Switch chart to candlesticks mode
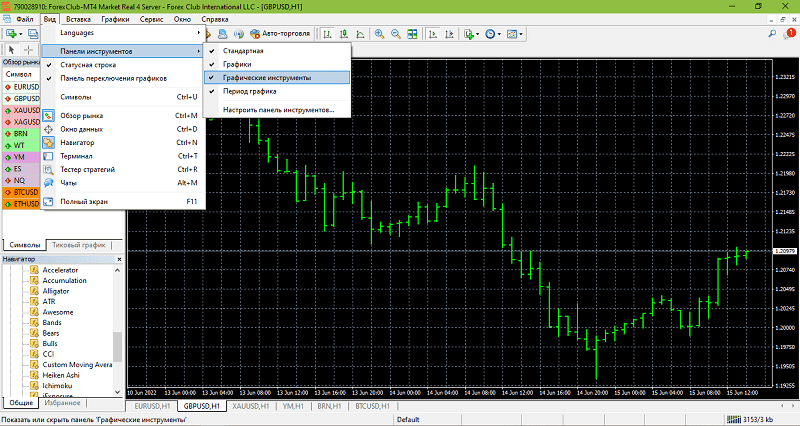Viewport: 800px width, 426px height. (344, 34)
